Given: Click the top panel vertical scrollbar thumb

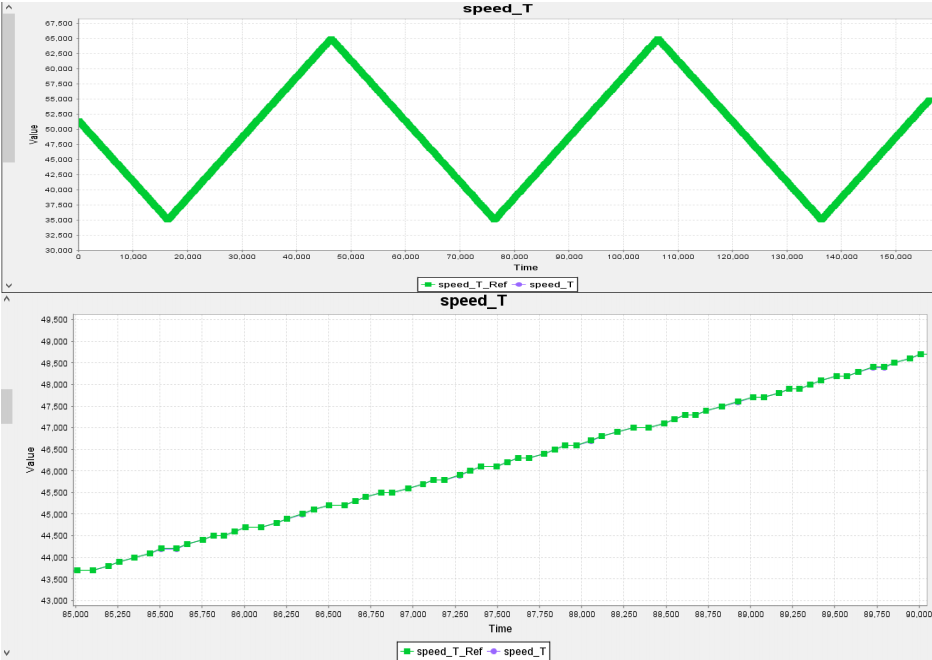Looking at the screenshot, I should point(8,87).
